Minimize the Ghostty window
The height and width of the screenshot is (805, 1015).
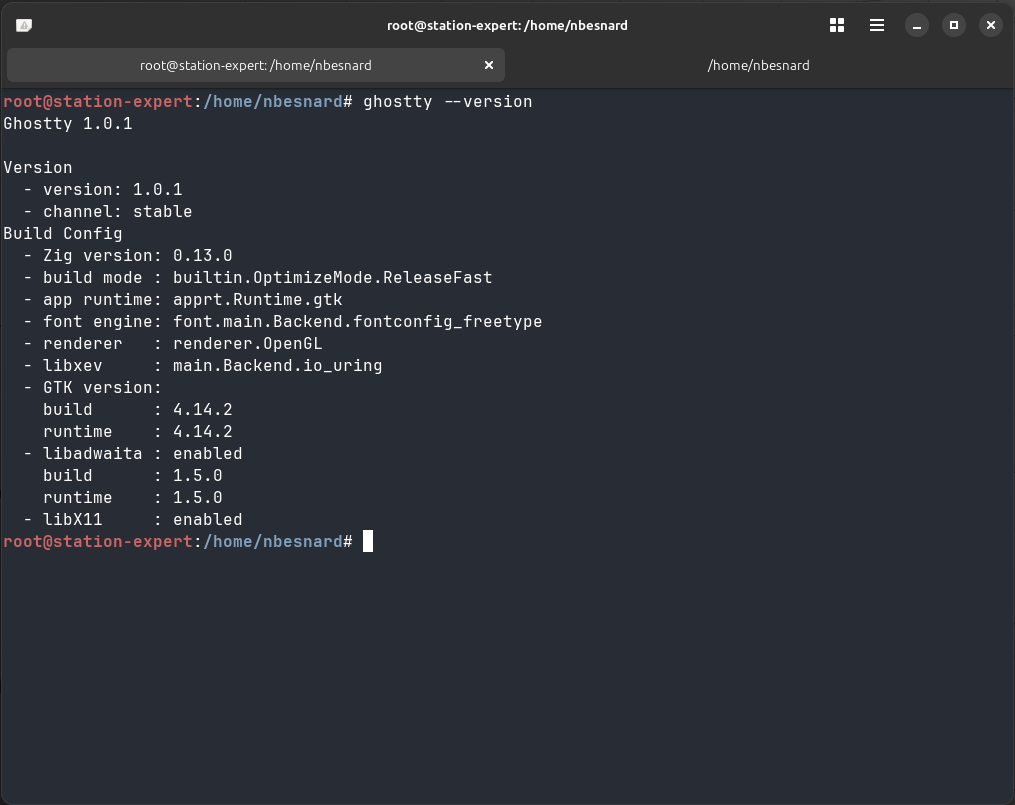pos(917,25)
